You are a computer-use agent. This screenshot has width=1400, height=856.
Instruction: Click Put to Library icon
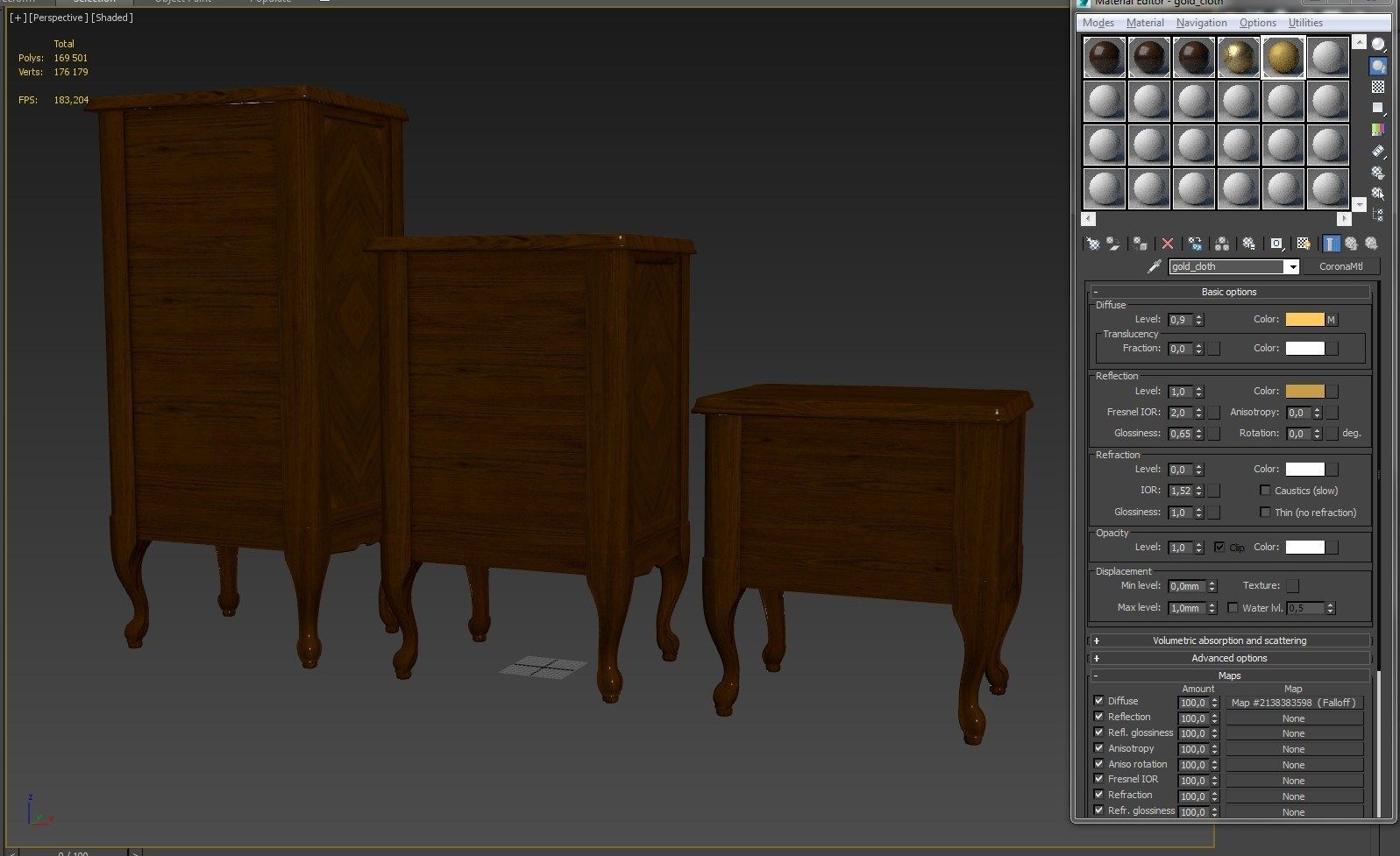point(1249,244)
